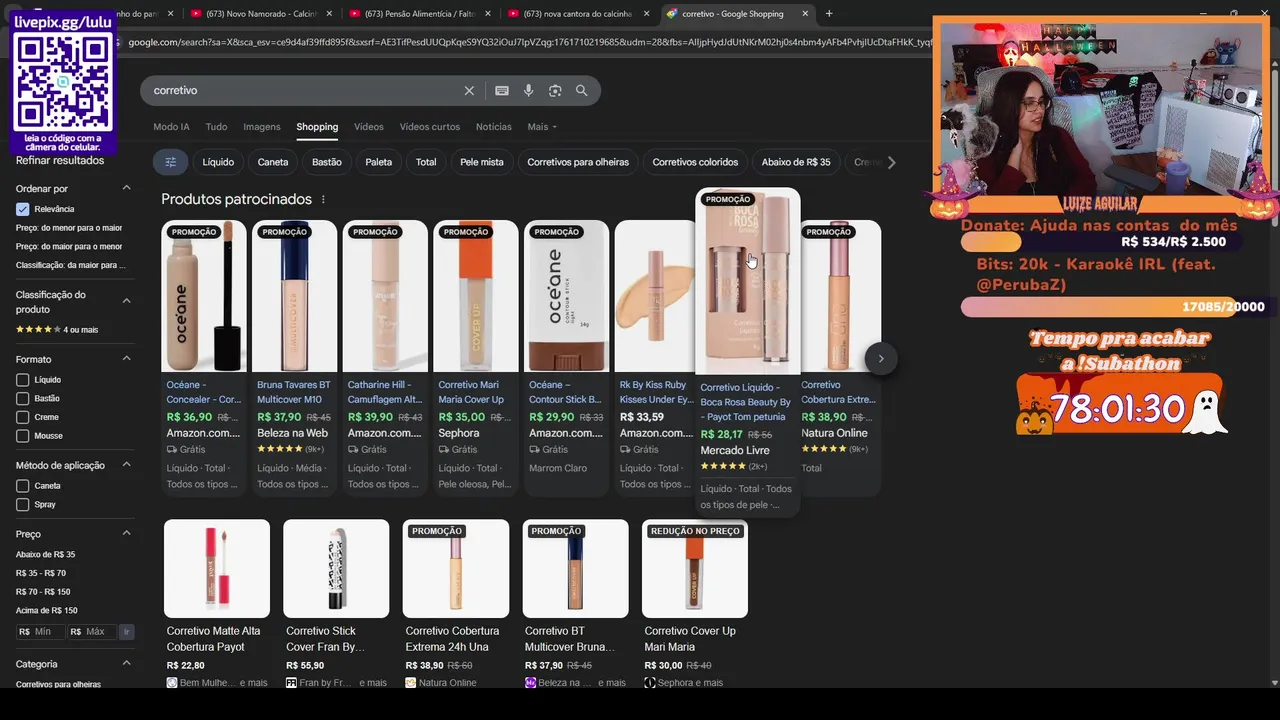This screenshot has width=1280, height=720.
Task: Click the Bem Mulher store icon
Action: pos(172,683)
